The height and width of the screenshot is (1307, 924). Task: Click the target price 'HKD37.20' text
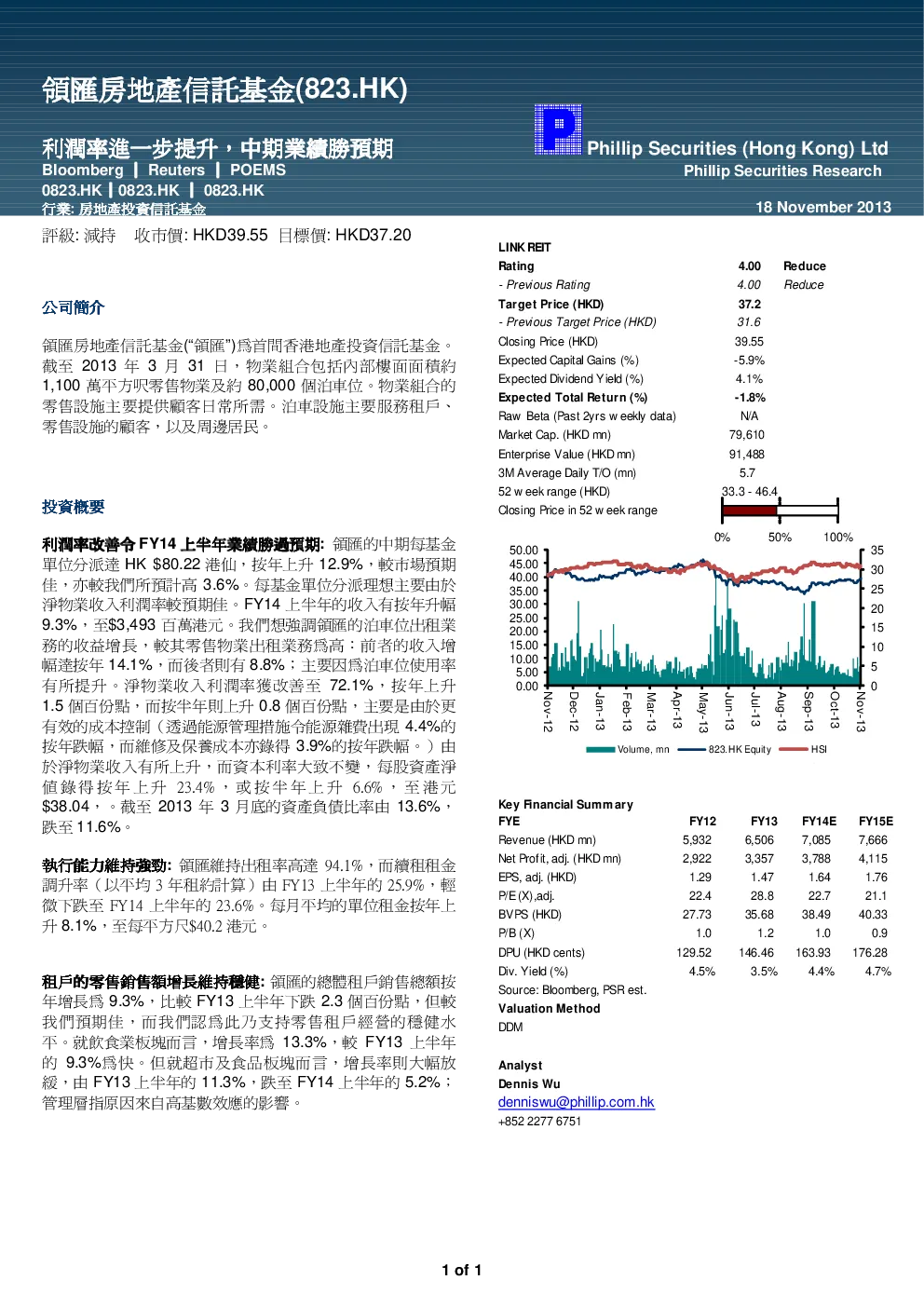pyautogui.click(x=373, y=236)
